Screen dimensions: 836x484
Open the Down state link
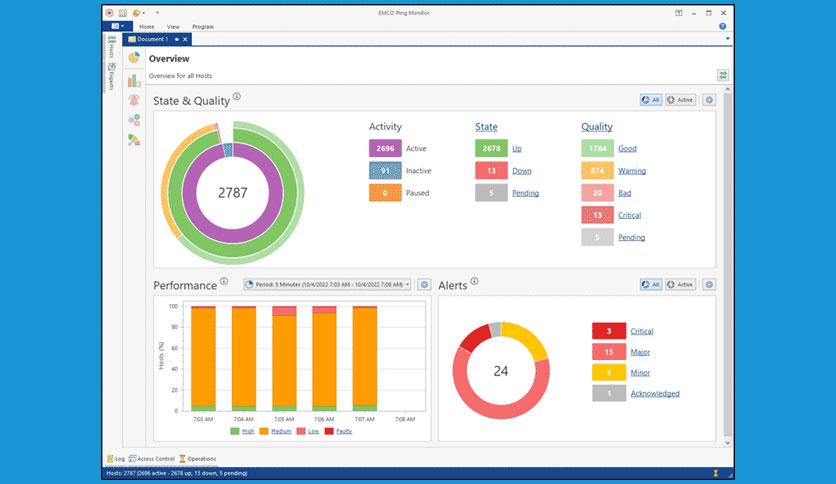pyautogui.click(x=521, y=171)
